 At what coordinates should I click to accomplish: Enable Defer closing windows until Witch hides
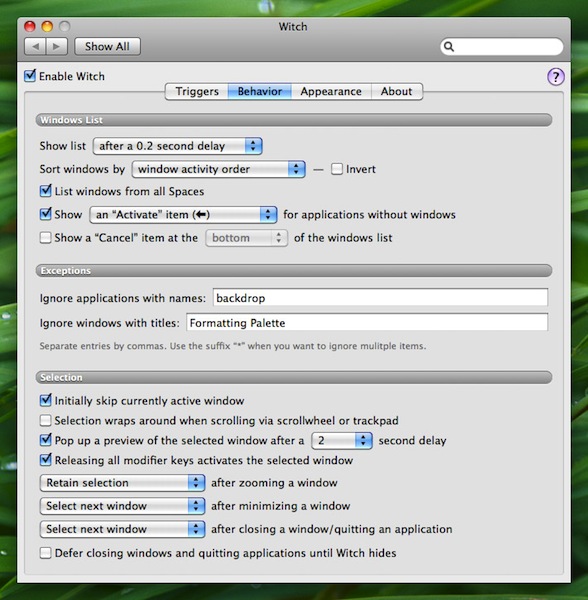click(46, 553)
